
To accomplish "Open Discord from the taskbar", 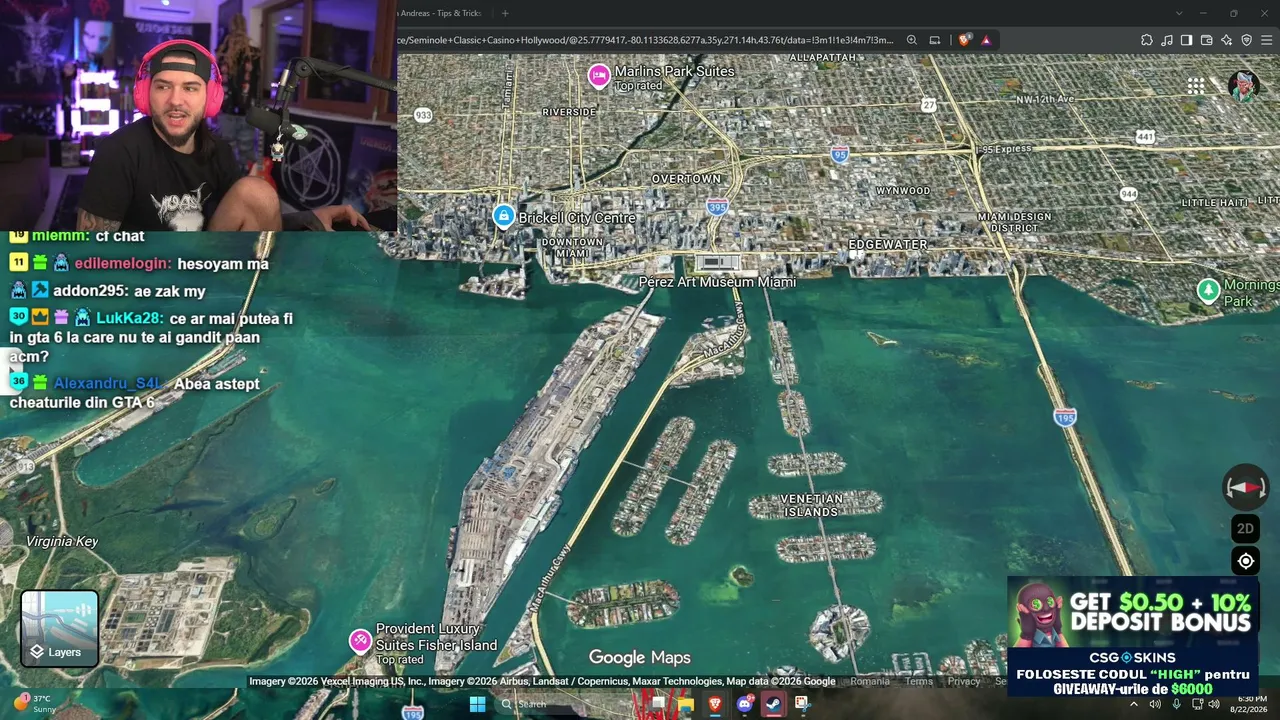I will (x=744, y=704).
